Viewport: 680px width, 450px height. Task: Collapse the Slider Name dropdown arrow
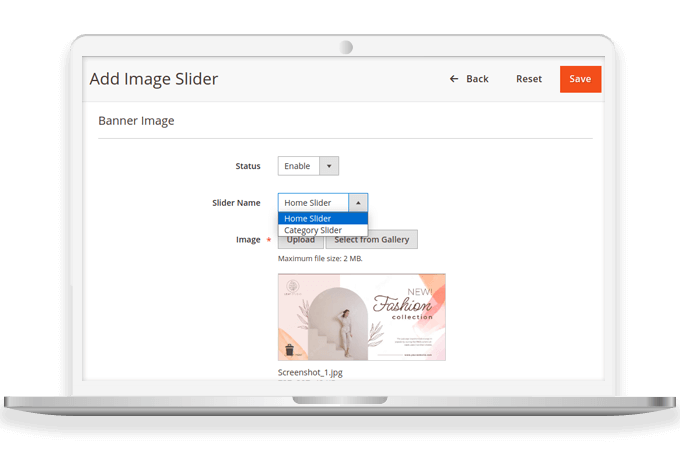358,203
